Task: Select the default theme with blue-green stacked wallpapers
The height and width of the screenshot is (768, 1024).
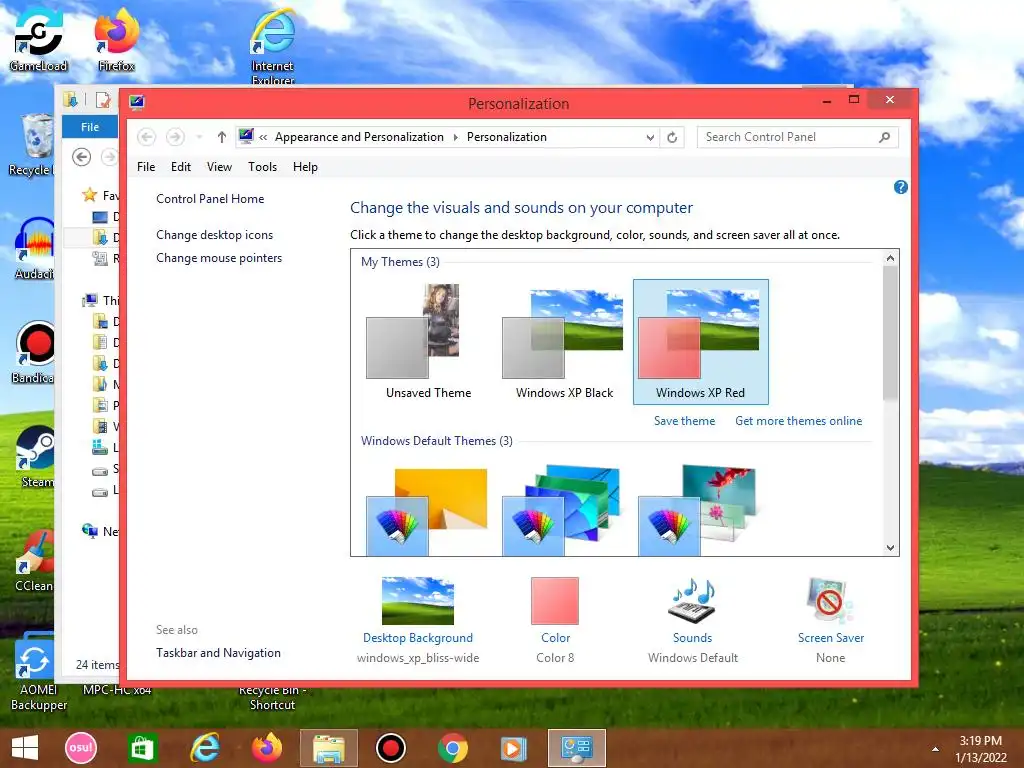Action: pyautogui.click(x=562, y=511)
